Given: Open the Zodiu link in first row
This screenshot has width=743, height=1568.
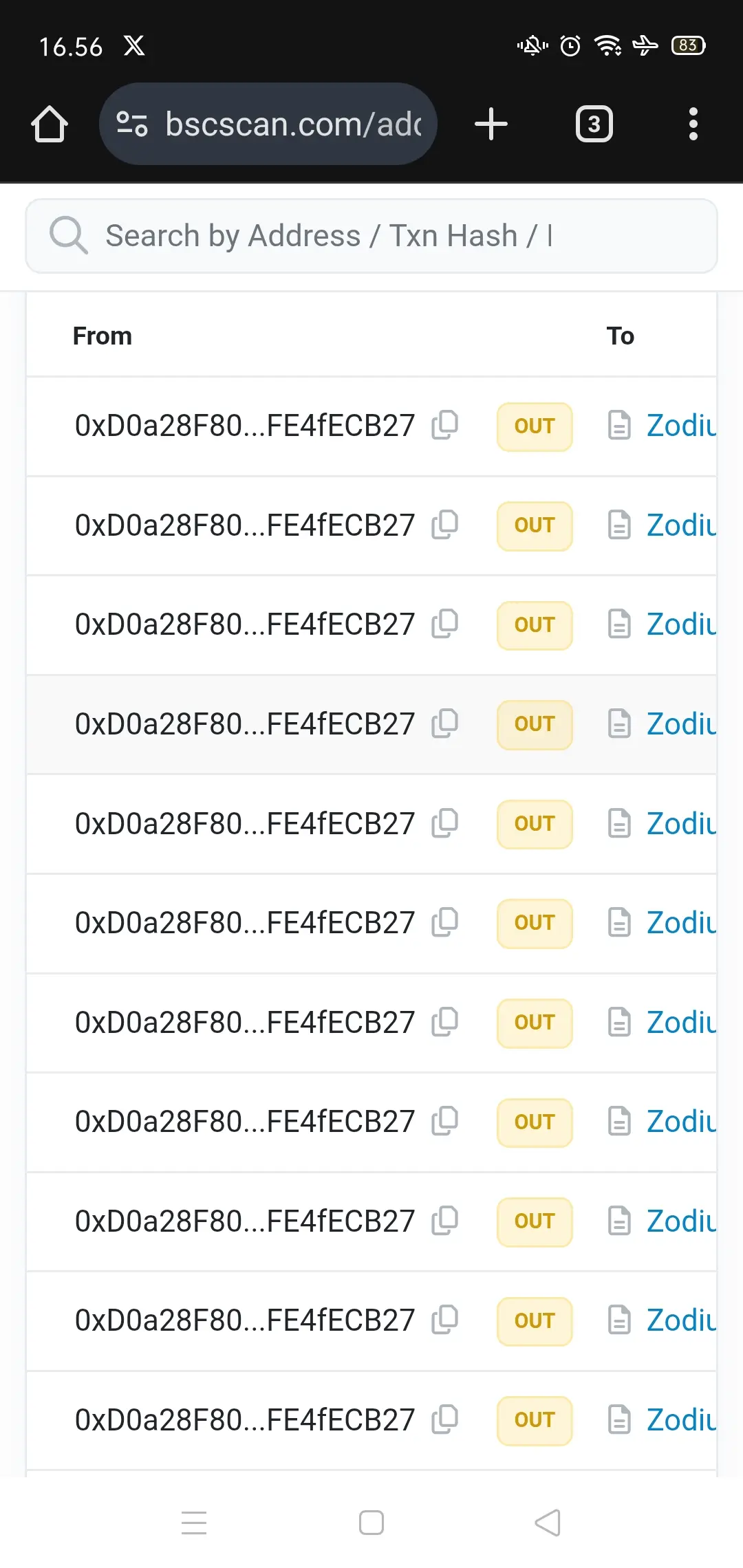Looking at the screenshot, I should (x=681, y=426).
